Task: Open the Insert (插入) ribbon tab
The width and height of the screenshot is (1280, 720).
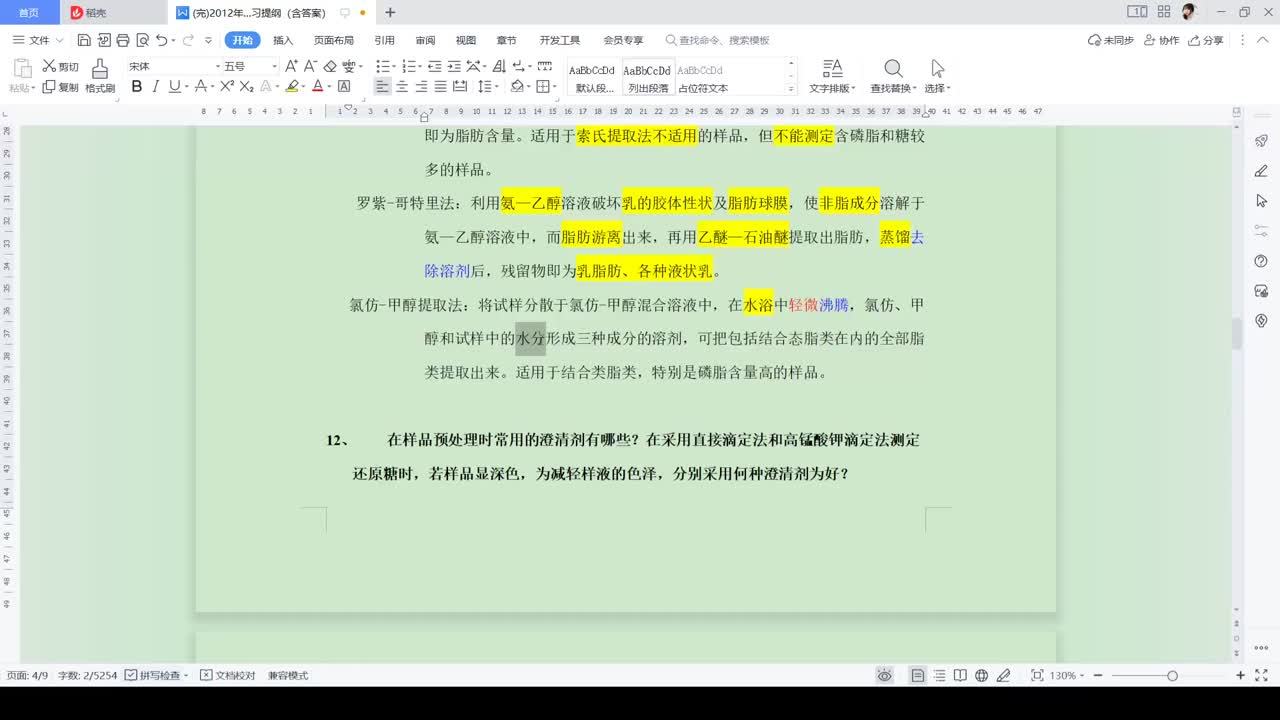Action: (283, 41)
